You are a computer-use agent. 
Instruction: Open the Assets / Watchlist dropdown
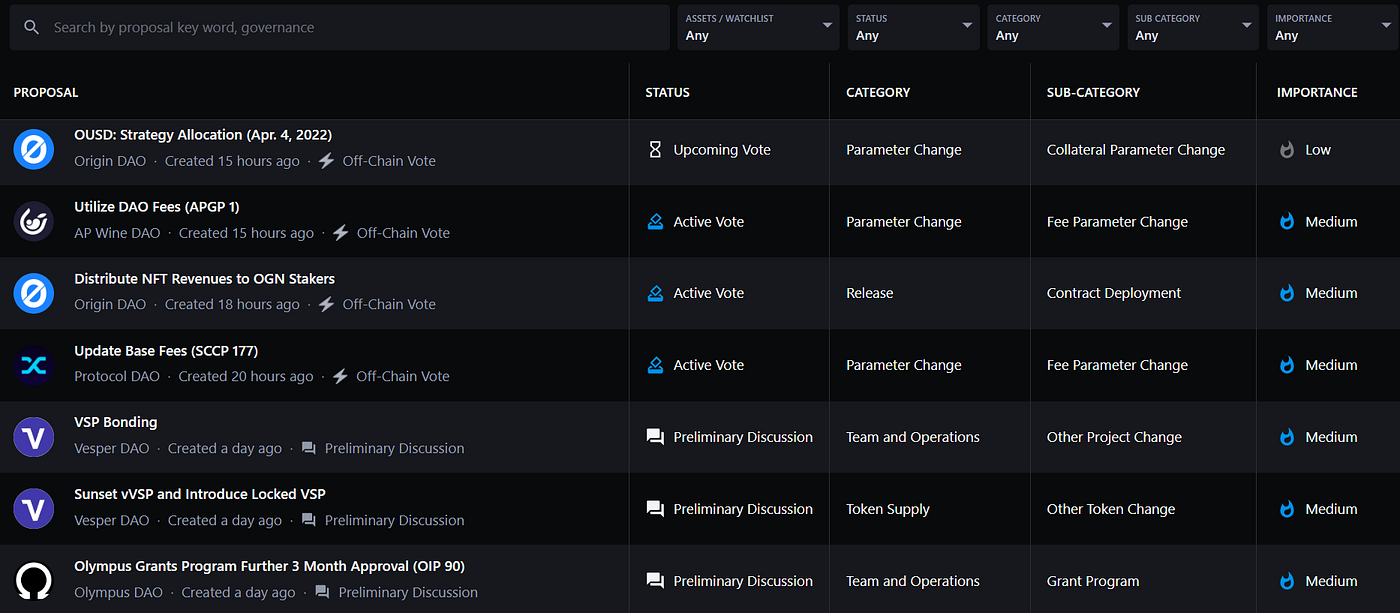[x=757, y=27]
